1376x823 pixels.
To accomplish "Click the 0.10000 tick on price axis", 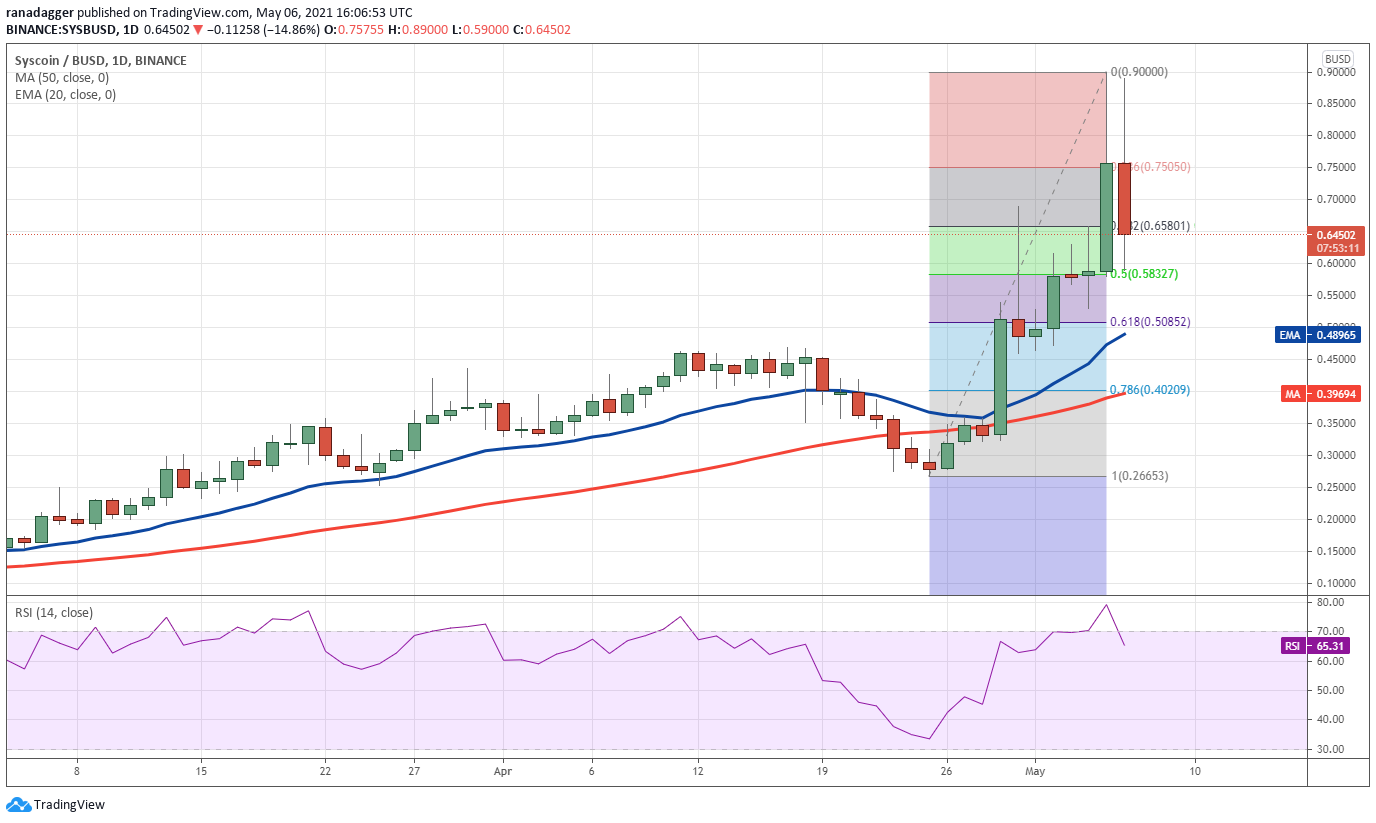I will (x=1335, y=583).
